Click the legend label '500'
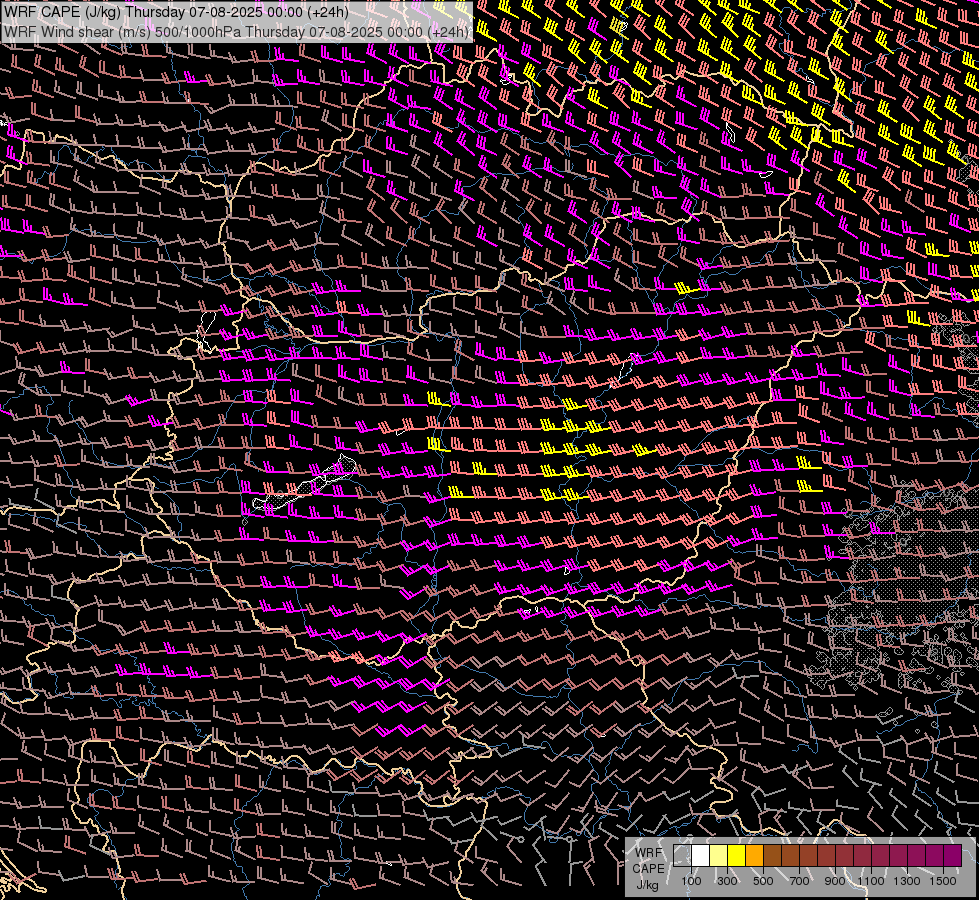Image resolution: width=979 pixels, height=900 pixels. click(x=763, y=881)
